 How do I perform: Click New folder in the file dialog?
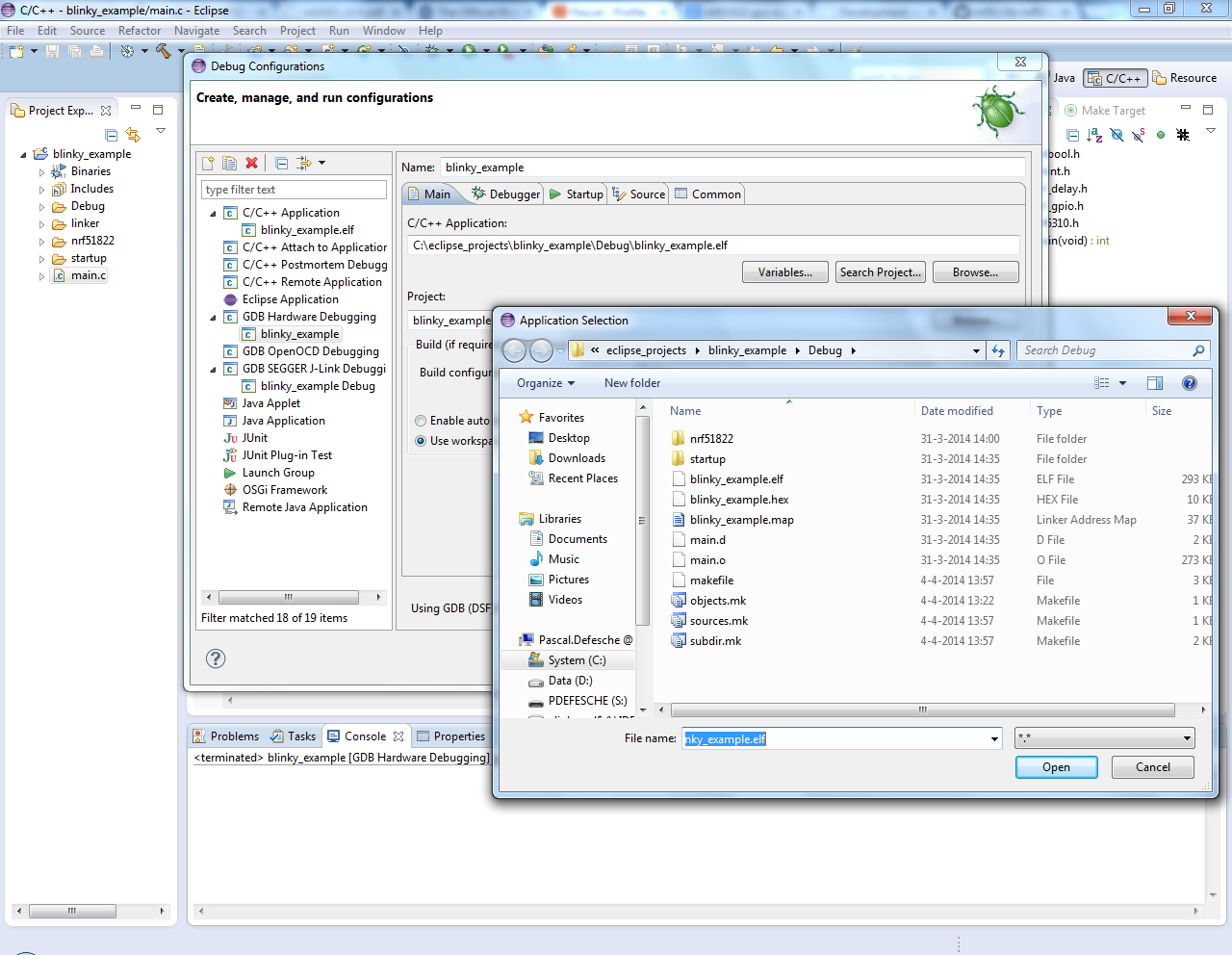632,383
